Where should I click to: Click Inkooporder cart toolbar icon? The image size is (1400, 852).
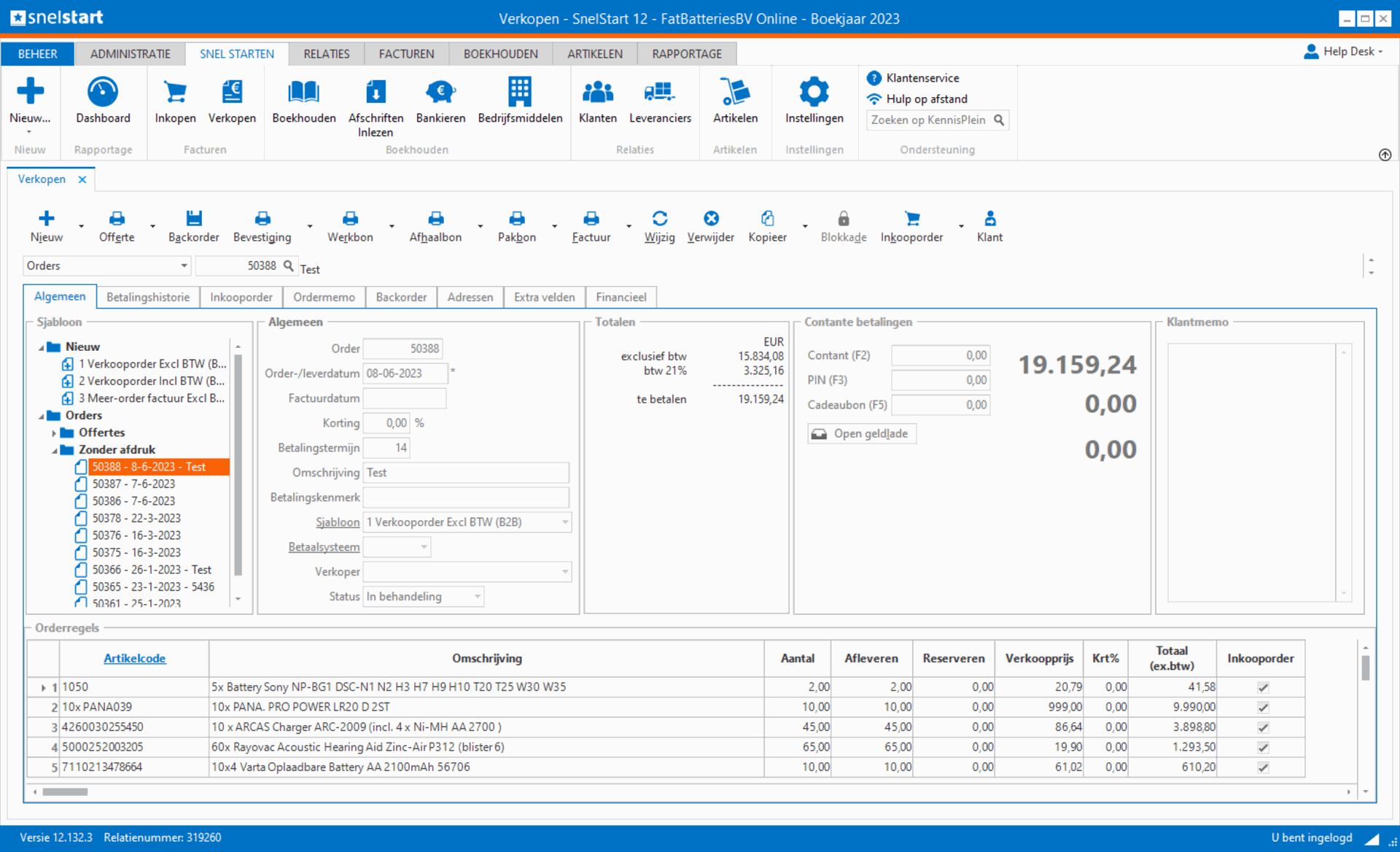point(911,218)
